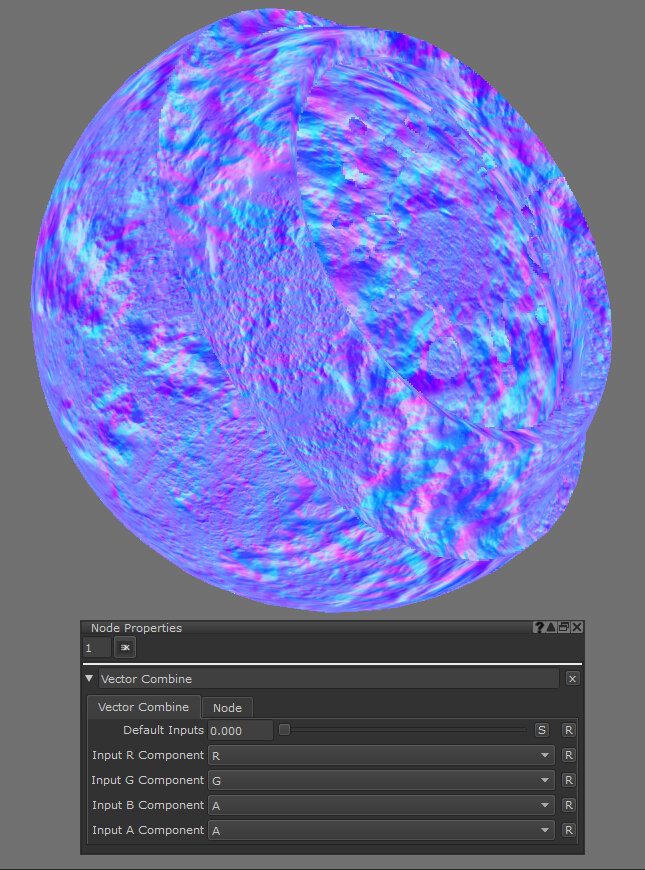Image resolution: width=645 pixels, height=870 pixels.
Task: Close the Node Properties panel
Action: [577, 628]
